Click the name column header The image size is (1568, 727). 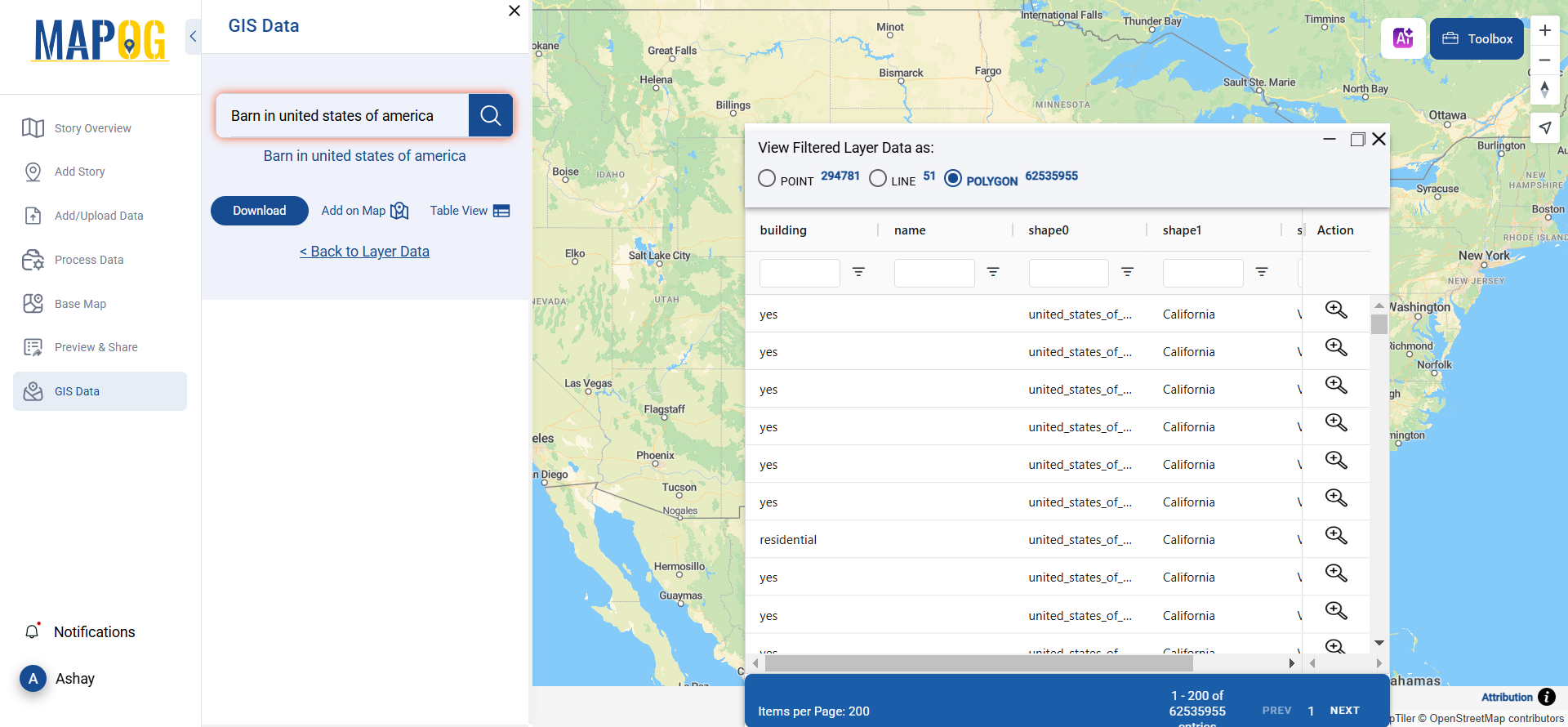(x=910, y=230)
